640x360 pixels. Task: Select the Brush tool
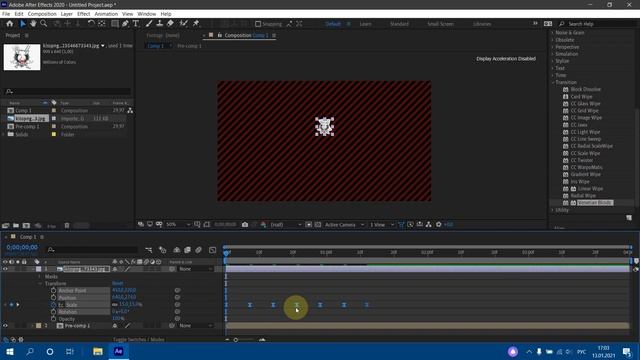coord(149,24)
